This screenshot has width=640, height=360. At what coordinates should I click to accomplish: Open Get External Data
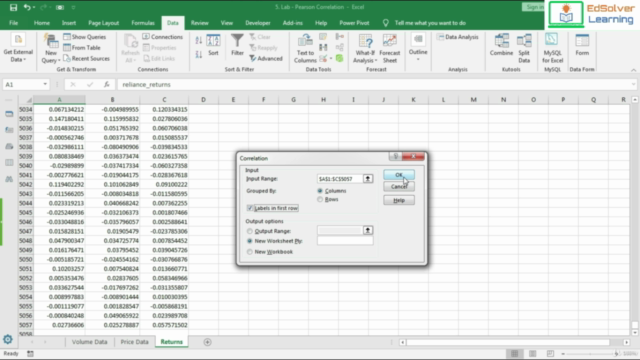18,48
